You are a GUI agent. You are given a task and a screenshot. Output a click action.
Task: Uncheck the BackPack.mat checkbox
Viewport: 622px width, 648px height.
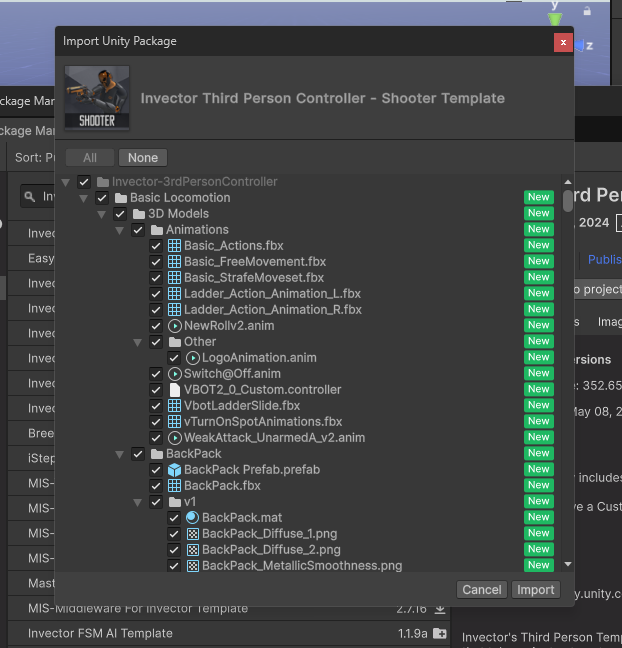click(x=174, y=518)
